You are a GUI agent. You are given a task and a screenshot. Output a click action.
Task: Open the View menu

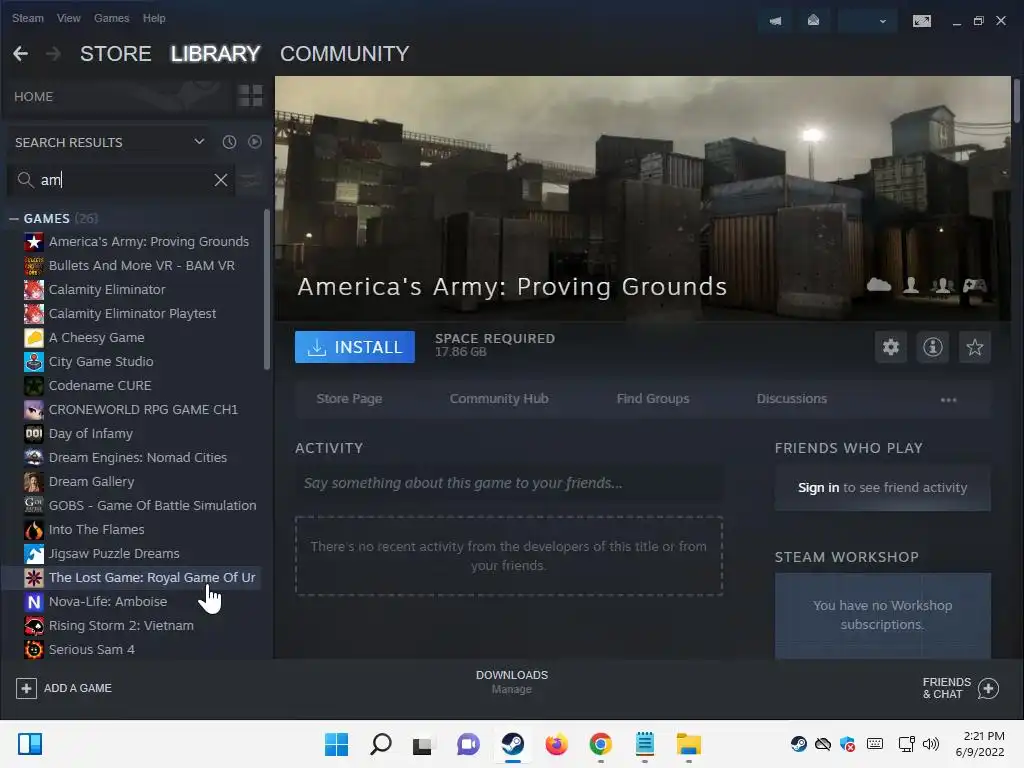point(69,18)
